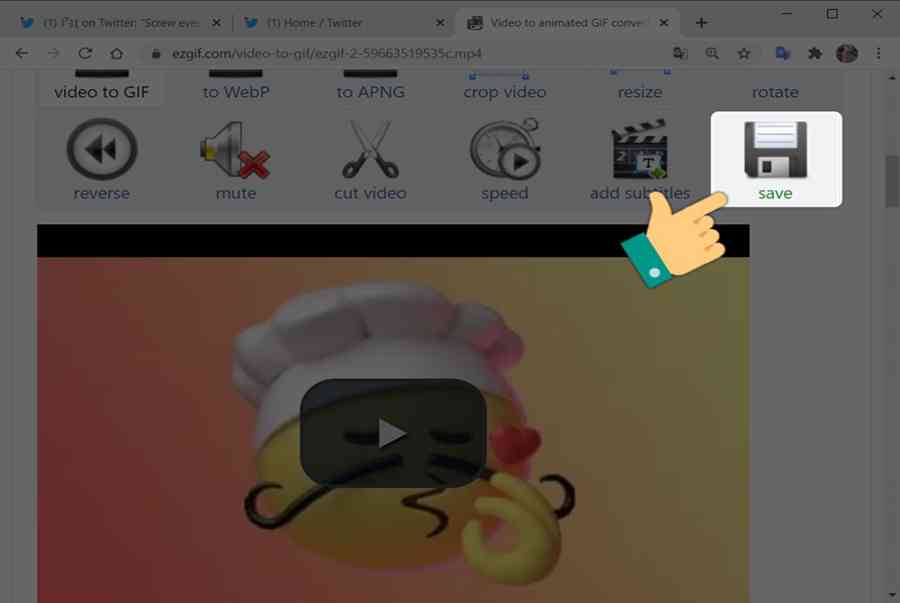Open the zoom magnifier control
This screenshot has height=603, width=900.
click(712, 53)
